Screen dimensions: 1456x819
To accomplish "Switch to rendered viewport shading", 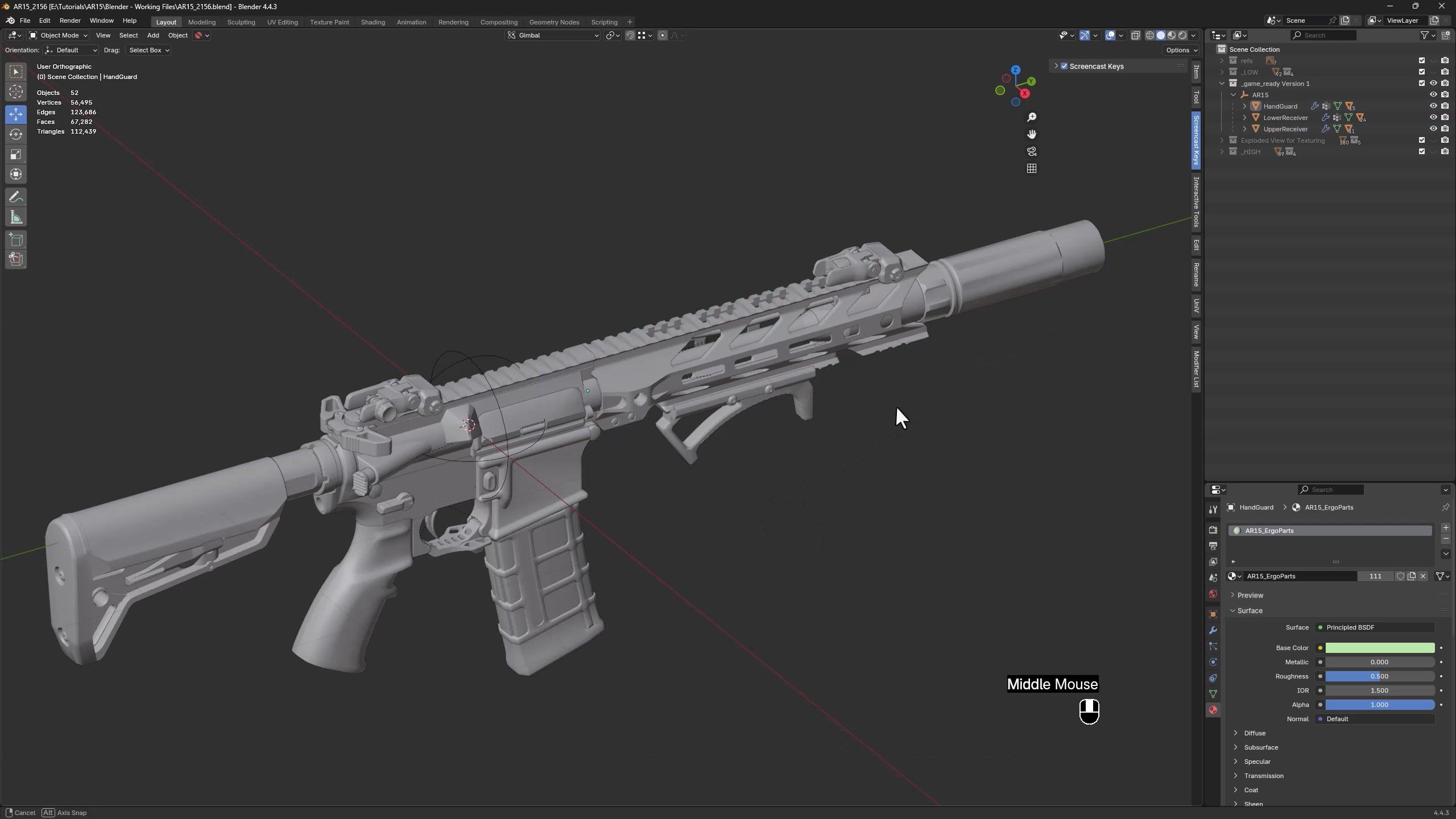I will [1182, 35].
